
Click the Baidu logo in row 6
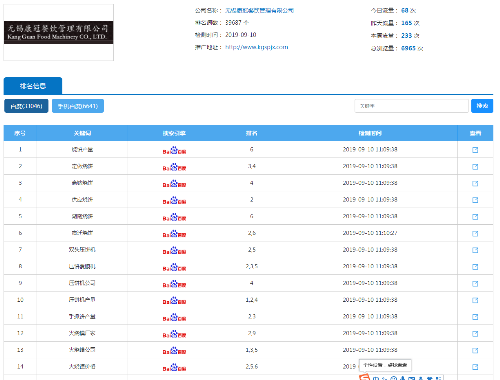tap(174, 234)
